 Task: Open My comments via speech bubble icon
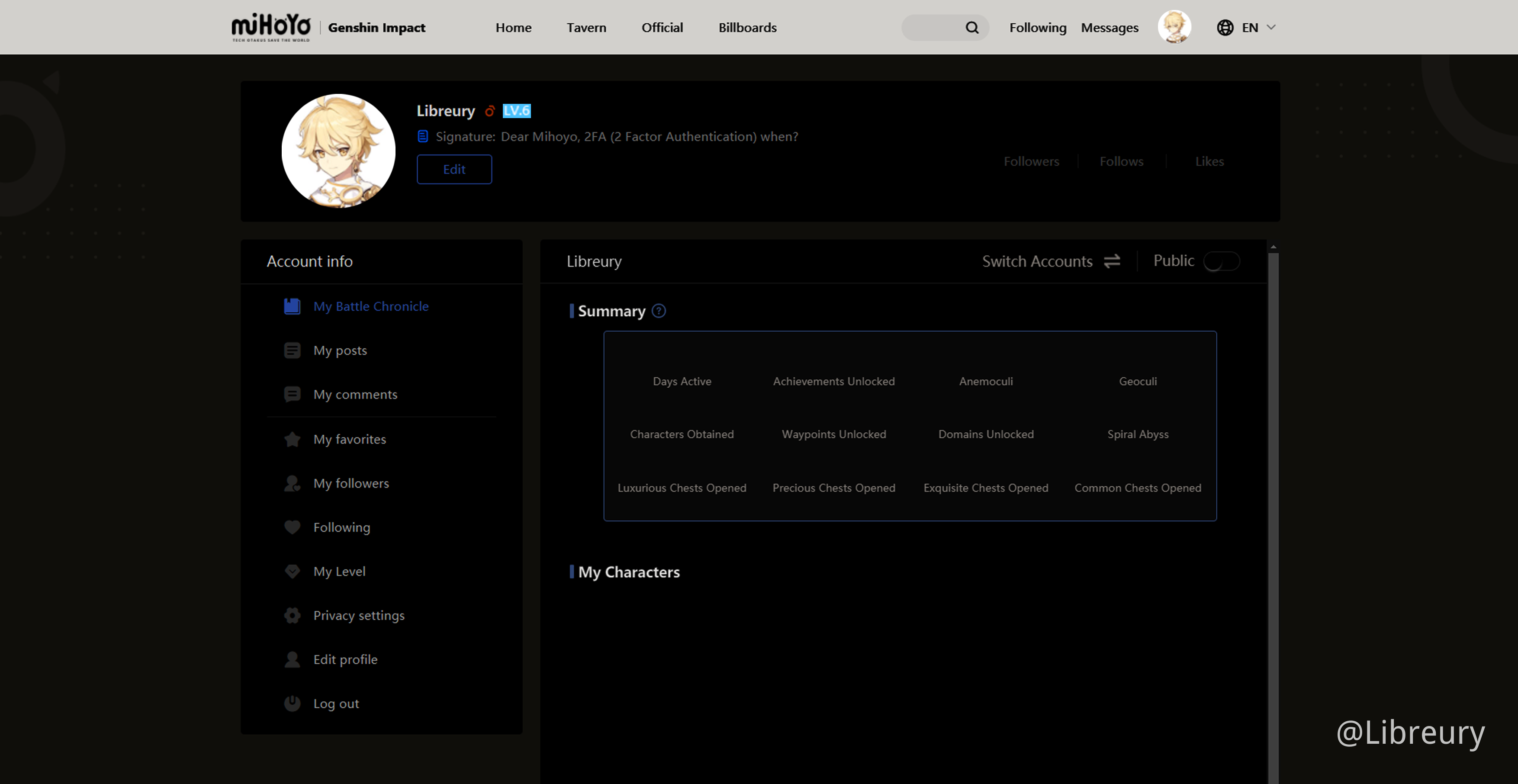292,394
